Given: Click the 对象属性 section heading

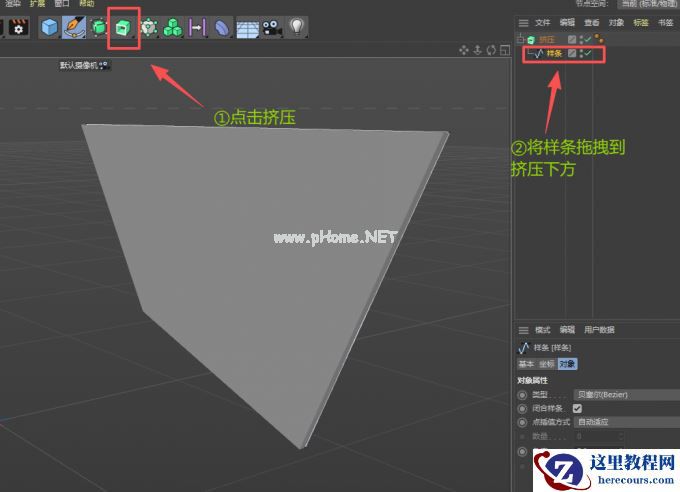Looking at the screenshot, I should 533,380.
